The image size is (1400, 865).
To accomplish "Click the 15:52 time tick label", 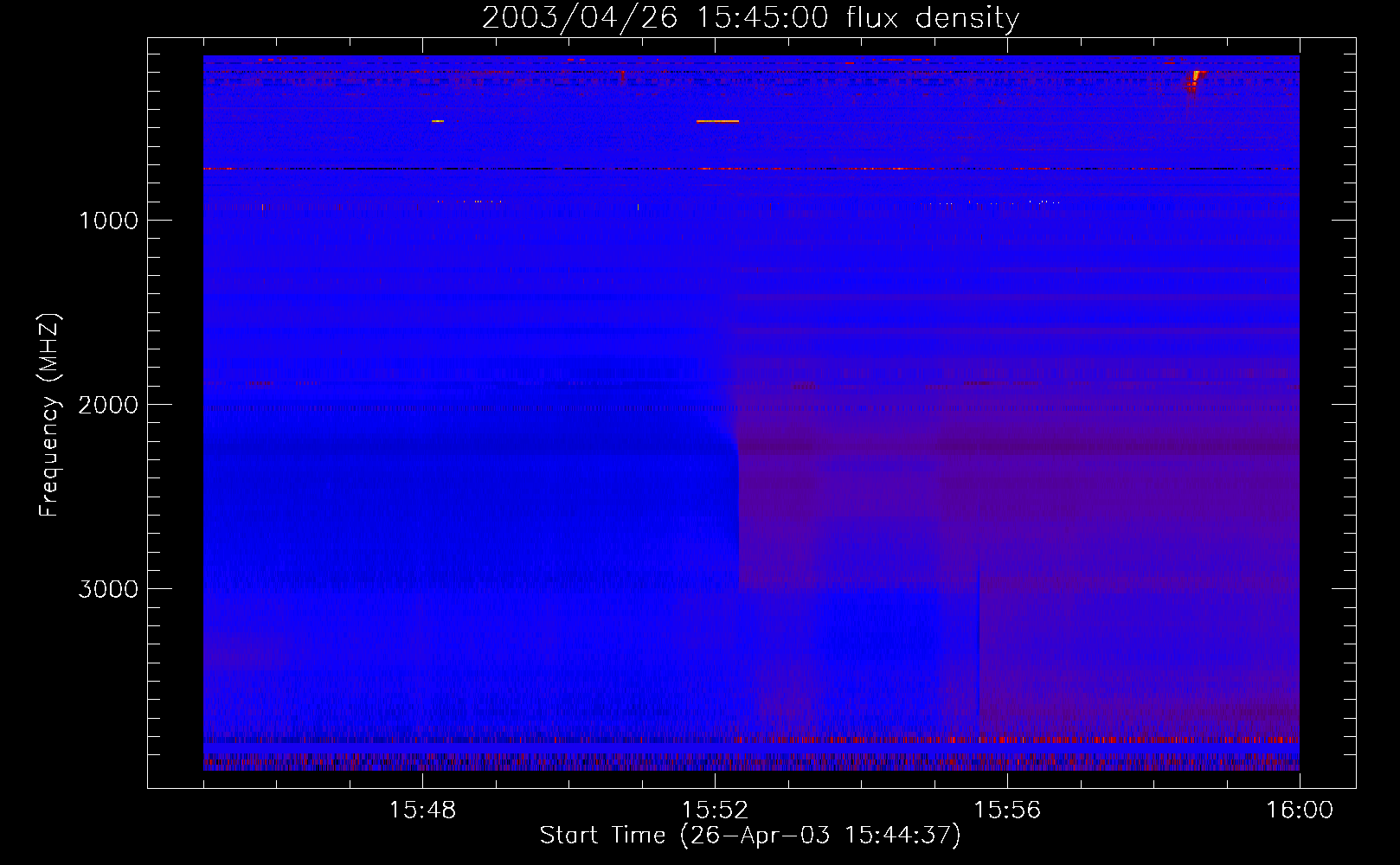I will 715,811.
